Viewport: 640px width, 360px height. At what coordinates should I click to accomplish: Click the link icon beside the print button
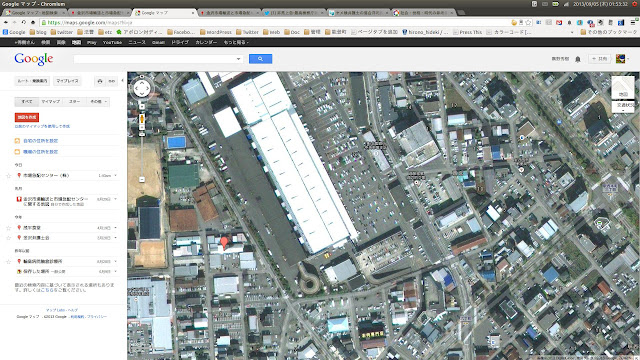pyautogui.click(x=111, y=81)
